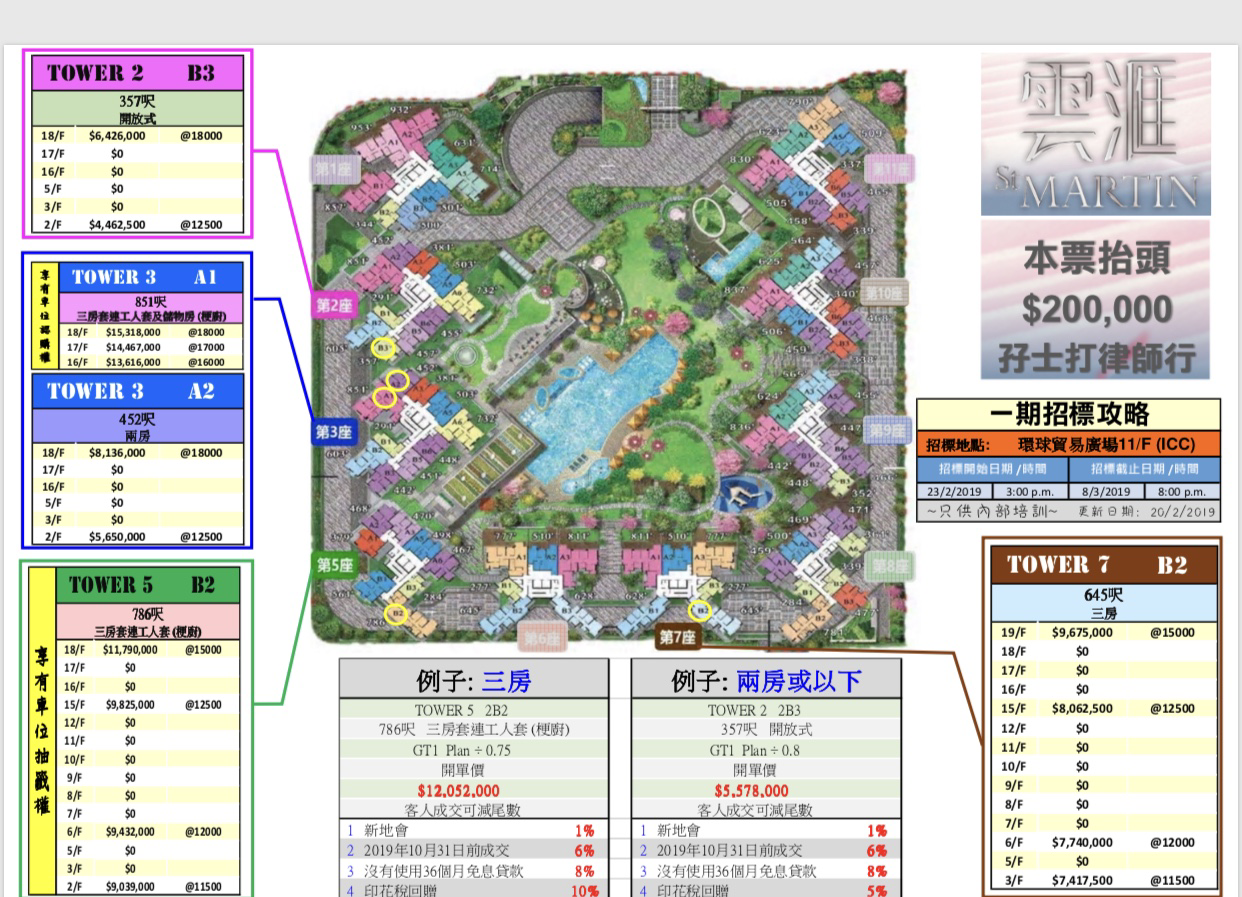Click the 23/2/2019 tender start date

pyautogui.click(x=955, y=491)
